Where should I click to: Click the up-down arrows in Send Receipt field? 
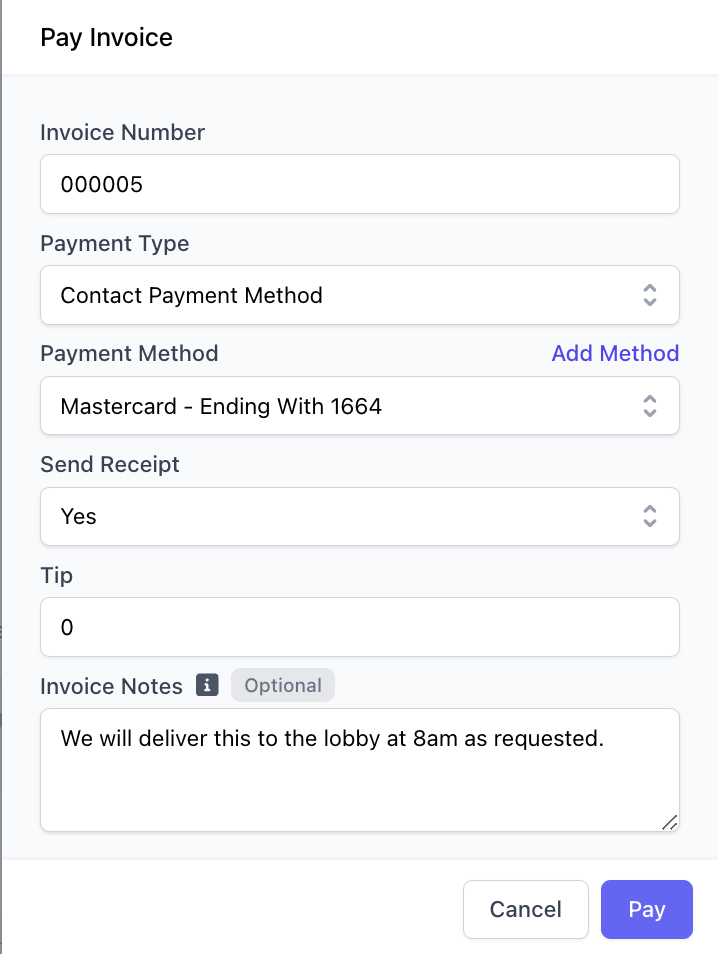[x=650, y=517]
